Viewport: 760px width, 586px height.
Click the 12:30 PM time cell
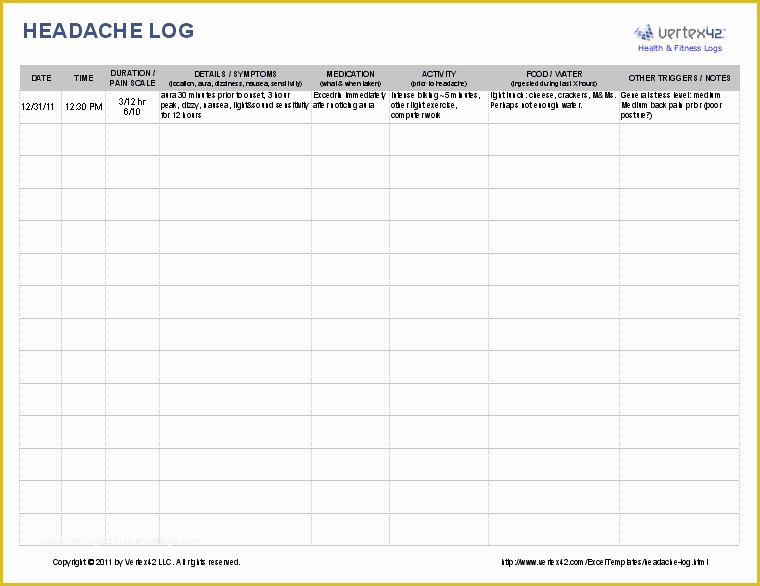pos(83,107)
